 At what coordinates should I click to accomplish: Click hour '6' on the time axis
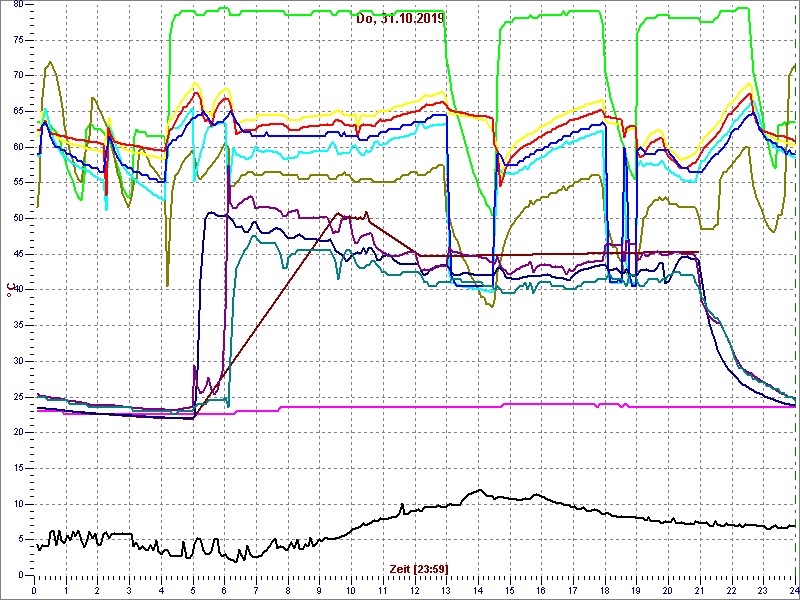[224, 590]
